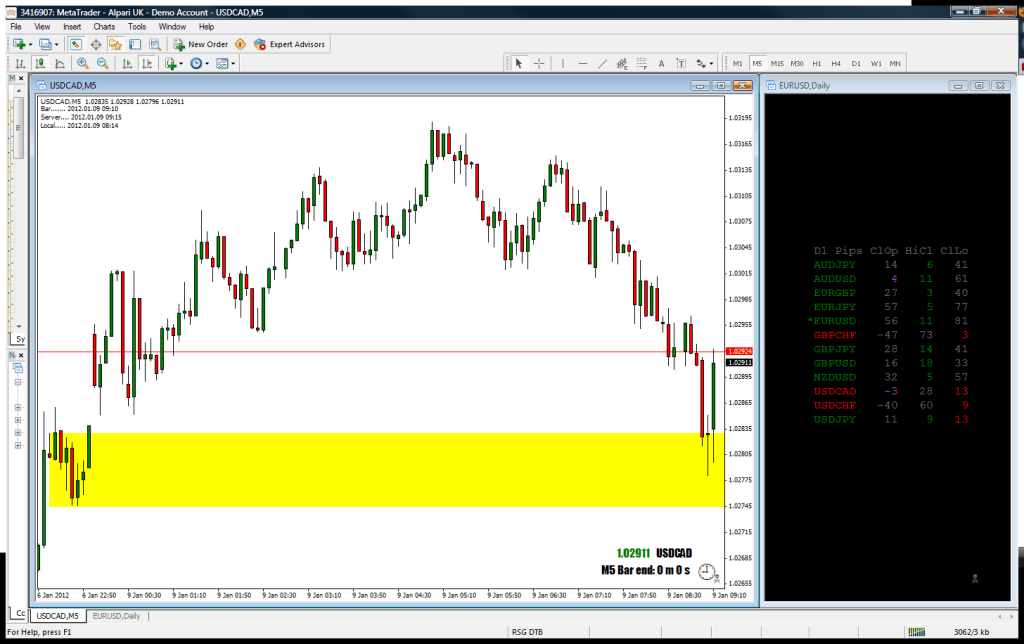Select the Draw Text Label tool
This screenshot has width=1024, height=644.
pos(681,63)
